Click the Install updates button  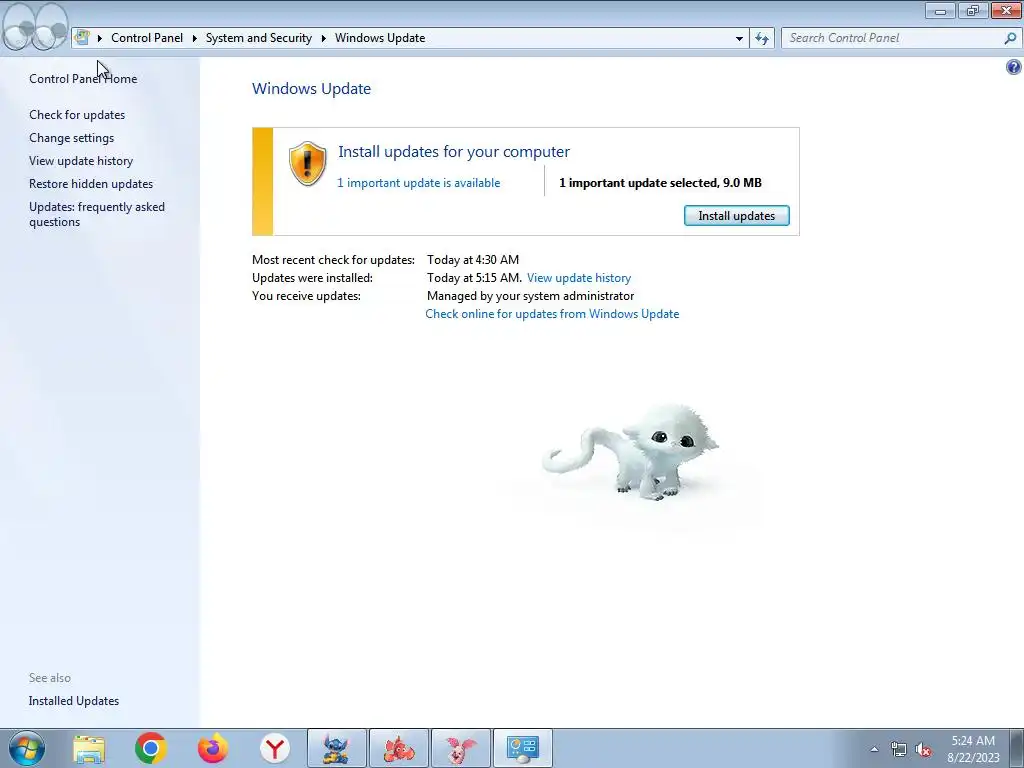point(737,216)
